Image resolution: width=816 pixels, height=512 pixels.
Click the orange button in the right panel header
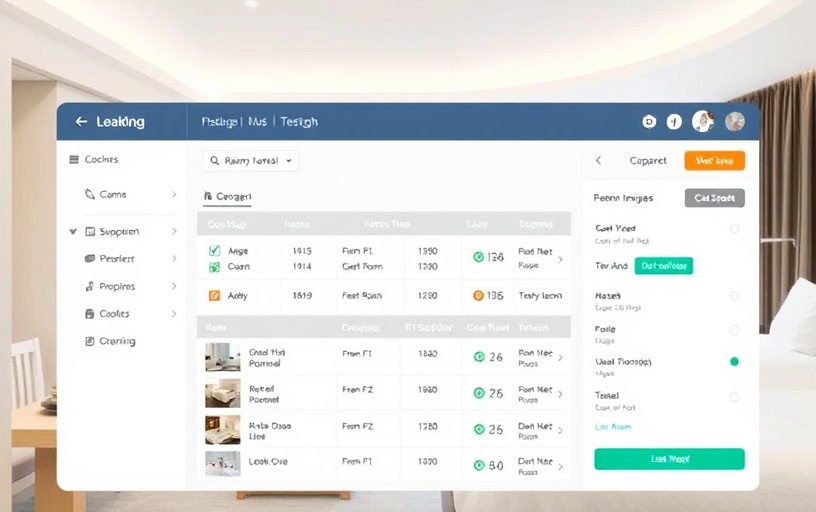[714, 160]
